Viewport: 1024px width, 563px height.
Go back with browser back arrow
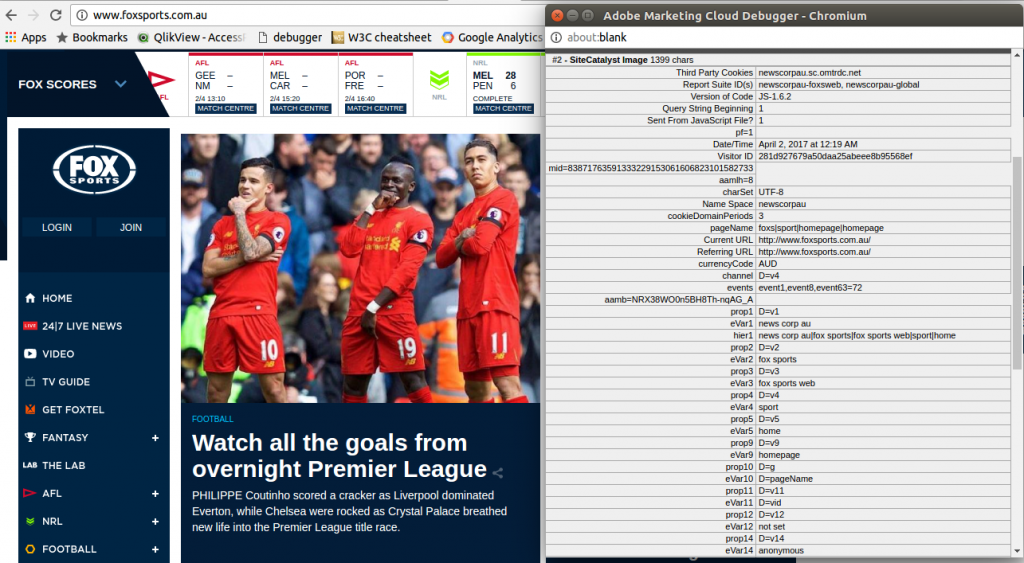pyautogui.click(x=12, y=14)
